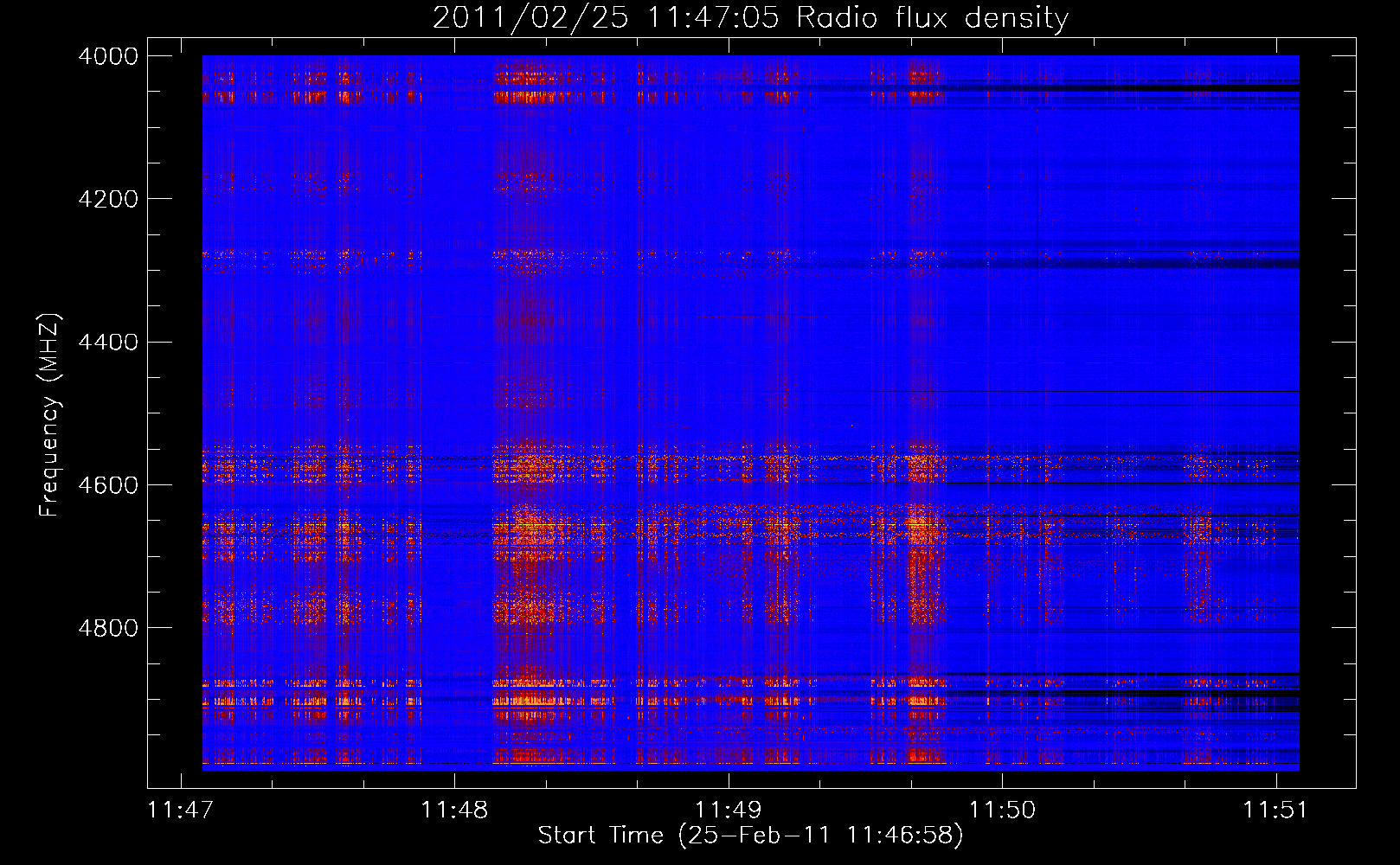
Task: Click the 'Start Time (25-Feb-11 11:46:58)' label
Action: [x=750, y=836]
